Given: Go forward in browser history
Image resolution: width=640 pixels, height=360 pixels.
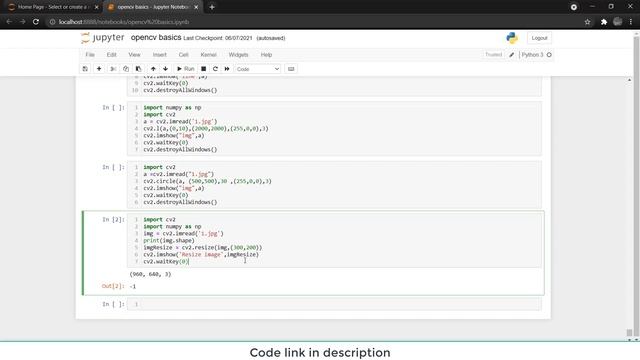Looking at the screenshot, I should click(22, 22).
